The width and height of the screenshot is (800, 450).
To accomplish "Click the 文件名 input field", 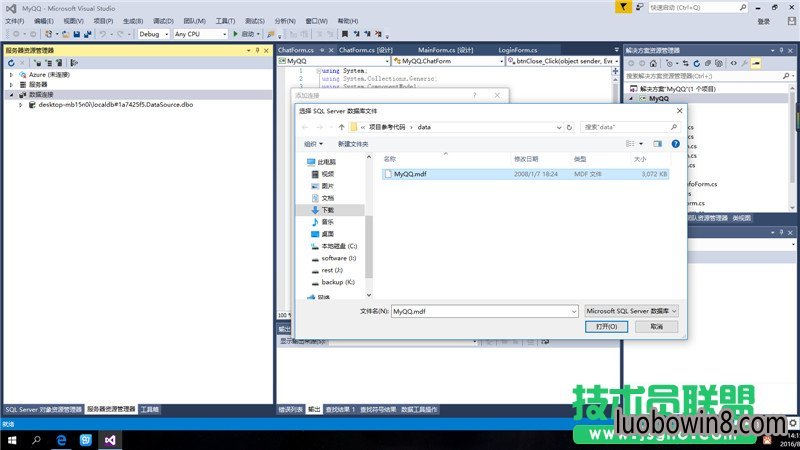I will (x=485, y=311).
